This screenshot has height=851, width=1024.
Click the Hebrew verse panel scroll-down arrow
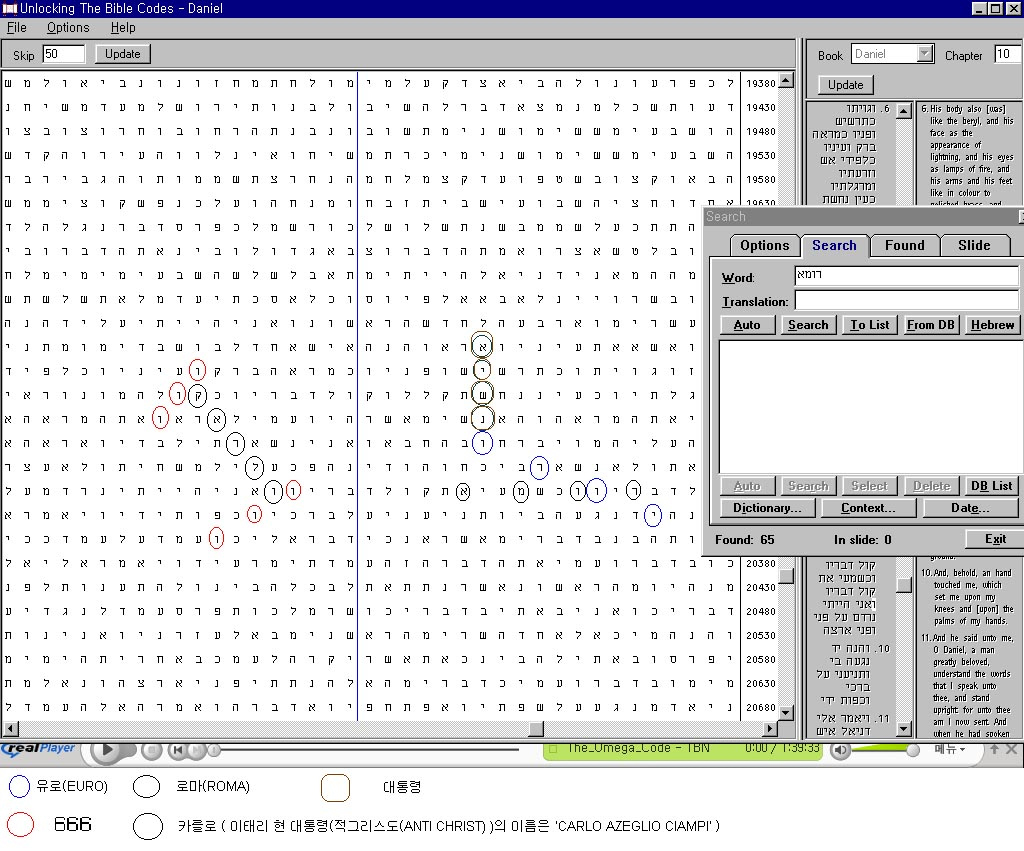(x=904, y=728)
